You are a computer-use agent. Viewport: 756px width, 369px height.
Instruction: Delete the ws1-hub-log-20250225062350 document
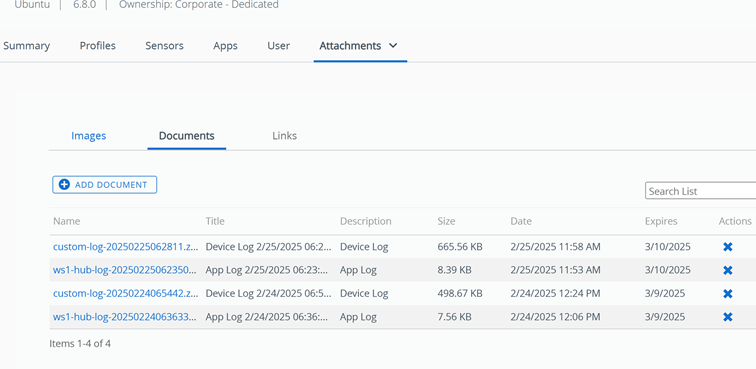(x=728, y=270)
